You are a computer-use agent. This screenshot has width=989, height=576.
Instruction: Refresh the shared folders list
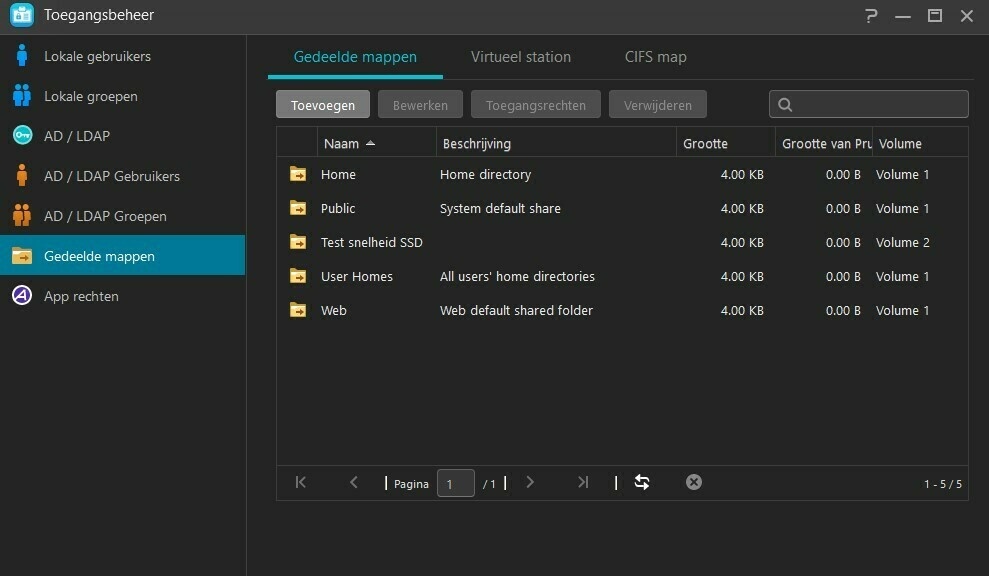click(x=641, y=482)
